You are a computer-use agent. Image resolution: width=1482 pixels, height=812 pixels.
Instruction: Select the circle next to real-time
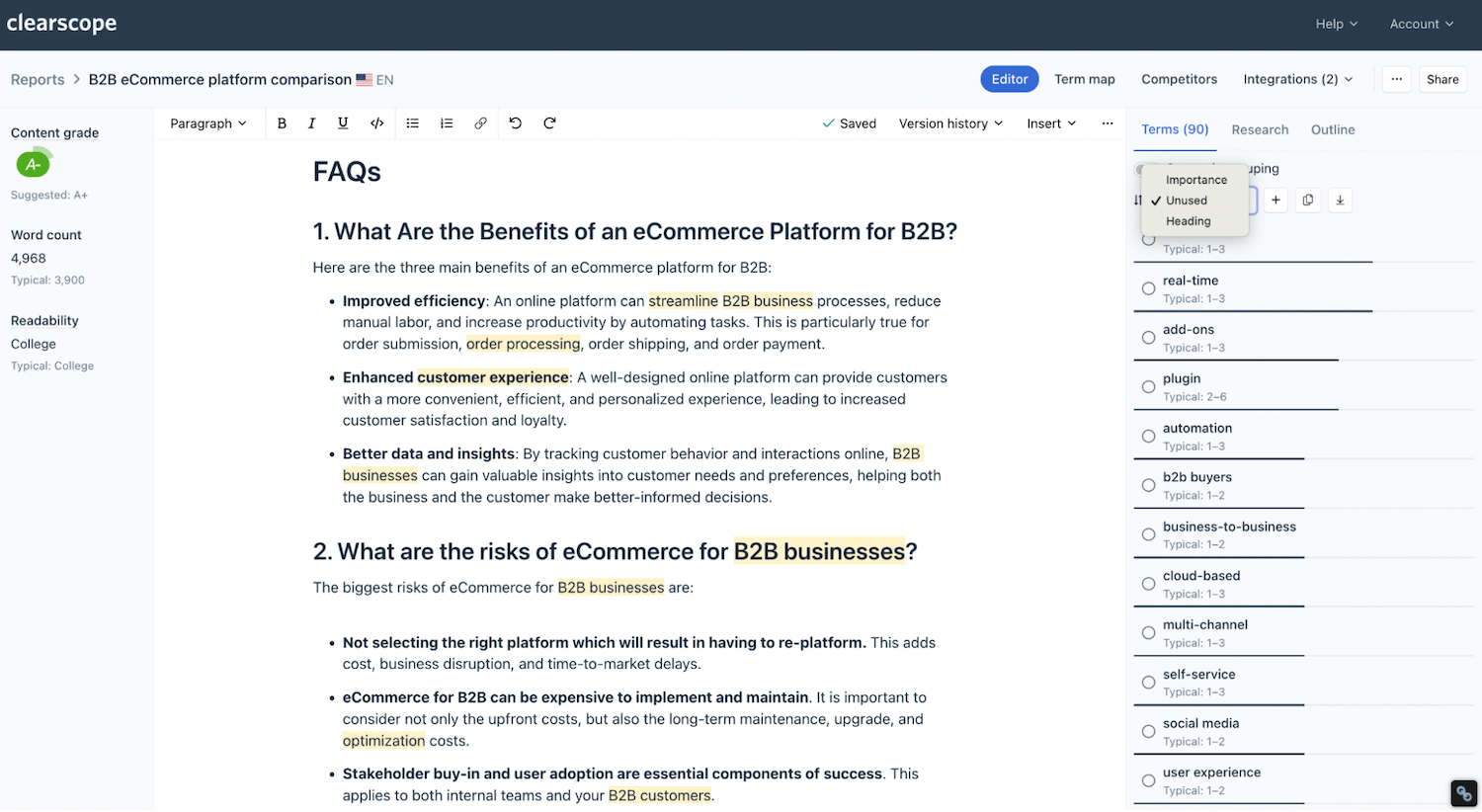click(1148, 288)
